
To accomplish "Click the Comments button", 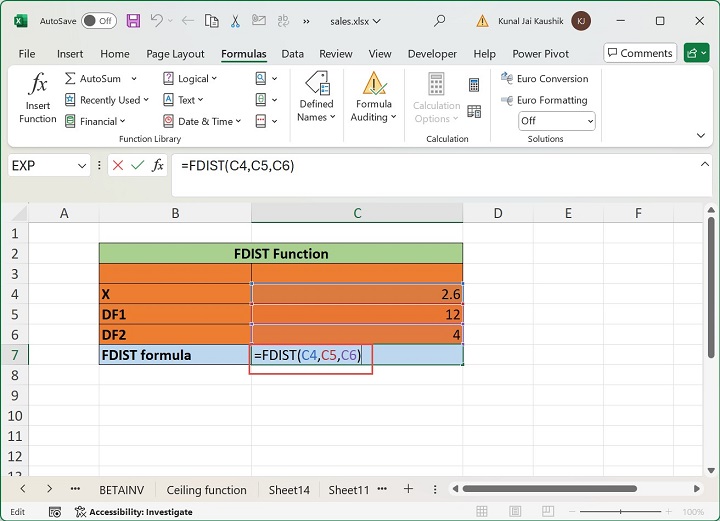I will (640, 53).
